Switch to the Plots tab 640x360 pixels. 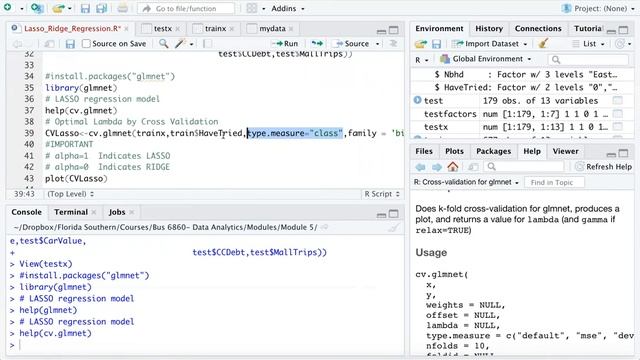click(x=454, y=151)
